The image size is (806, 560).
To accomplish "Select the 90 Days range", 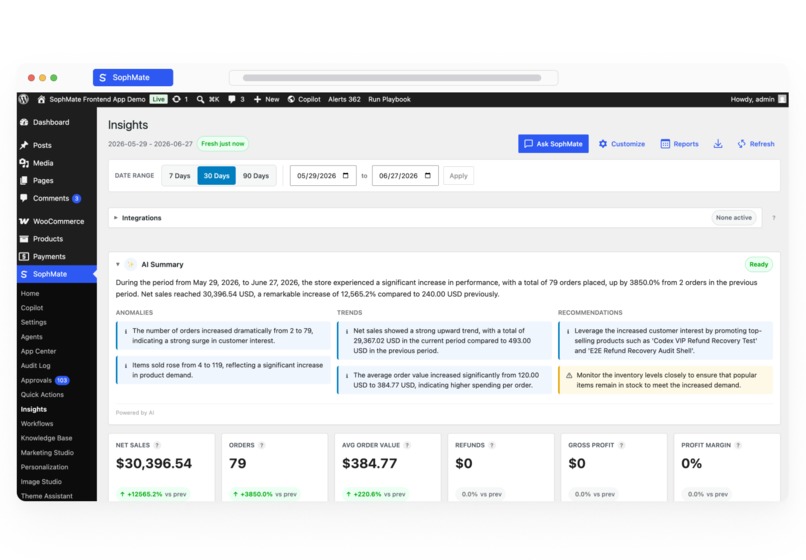I will click(255, 176).
